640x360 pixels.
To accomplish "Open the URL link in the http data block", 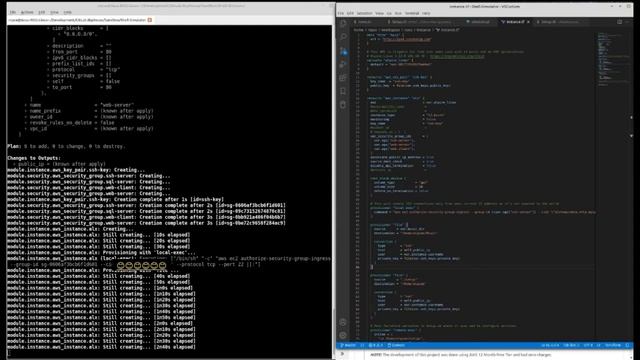I will click(407, 39).
